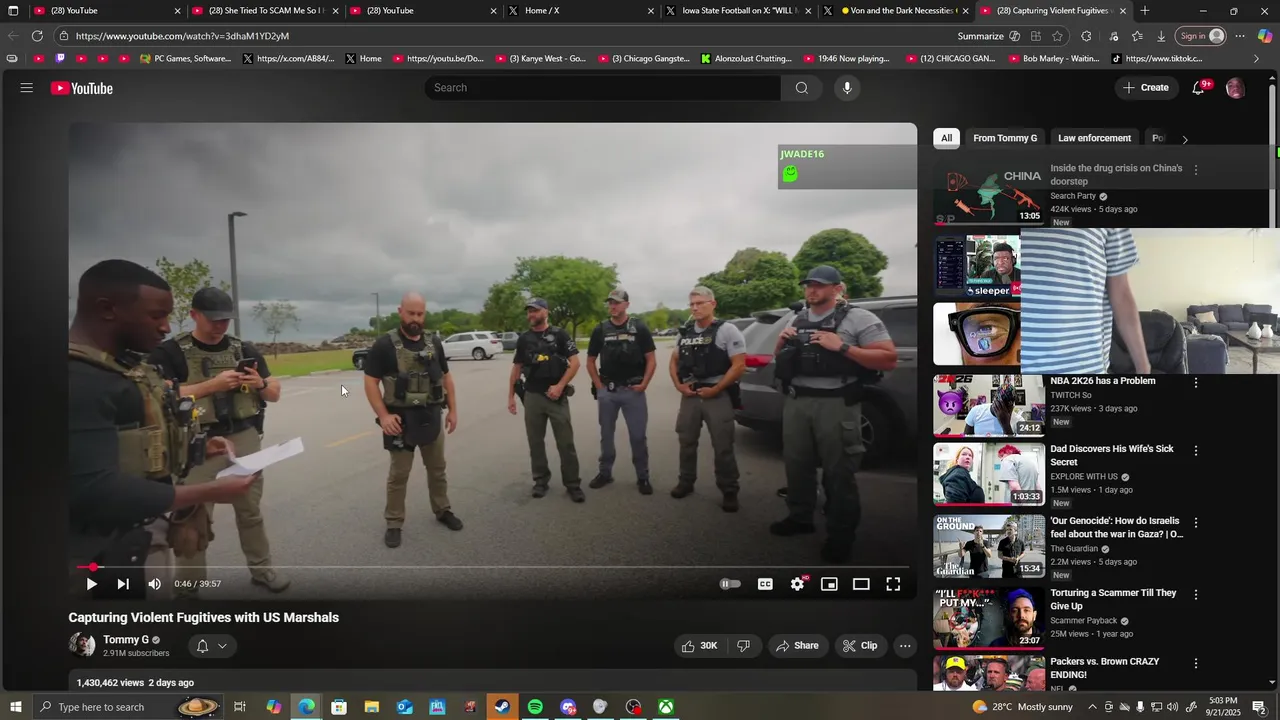This screenshot has height=720, width=1280.
Task: Open options for Packers vs. Brown video
Action: pos(1196,663)
